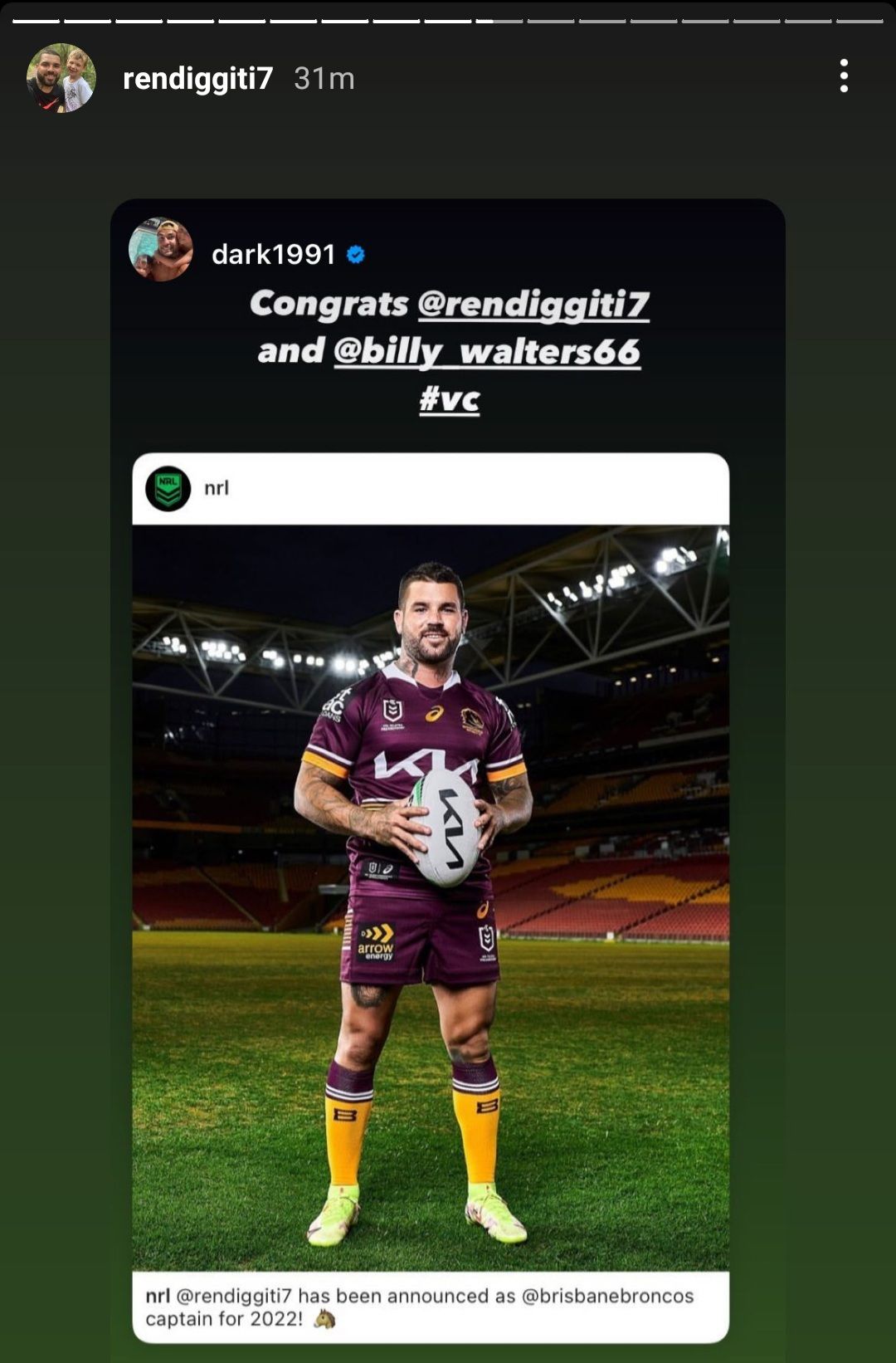Screen dimensions: 896x1363
Task: Tap rendiggiti7's profile picture
Action: [61, 78]
